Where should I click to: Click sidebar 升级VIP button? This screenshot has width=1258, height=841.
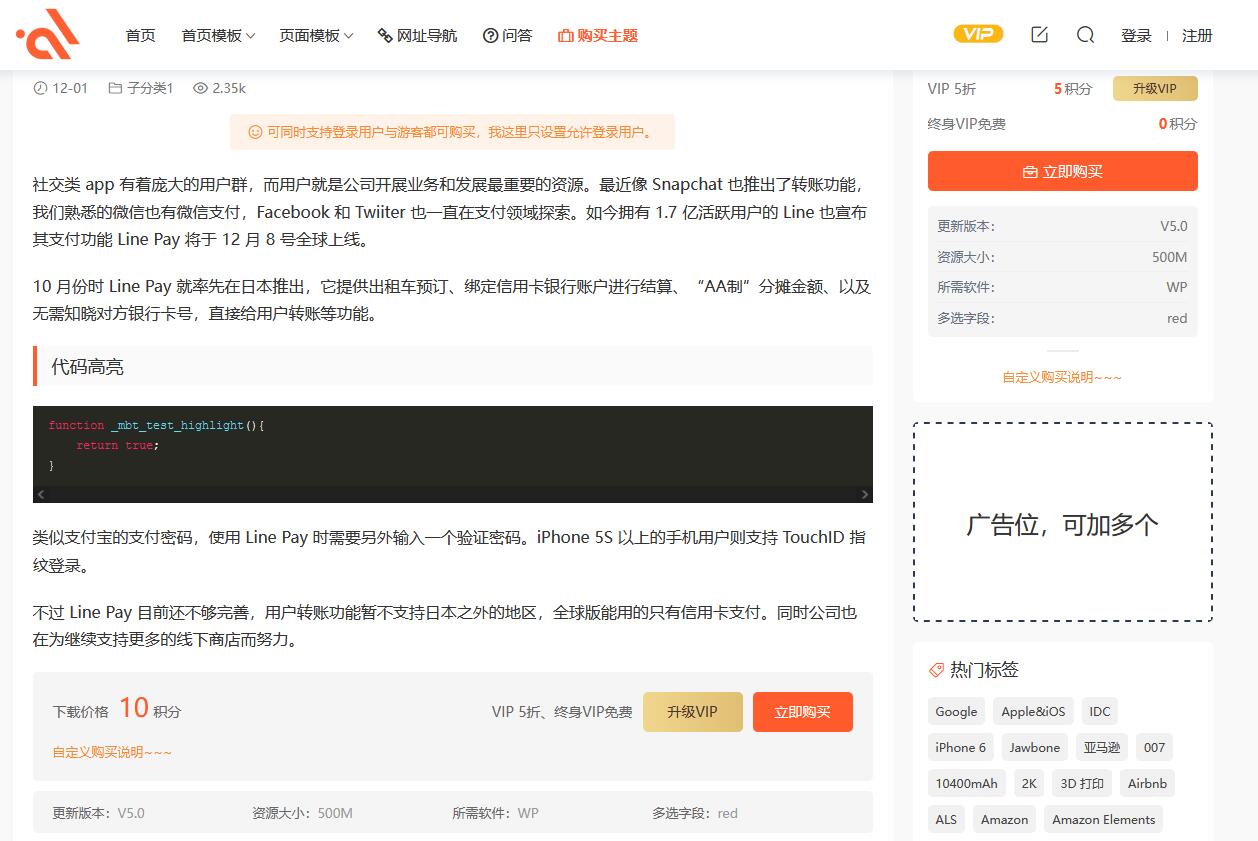(1154, 88)
